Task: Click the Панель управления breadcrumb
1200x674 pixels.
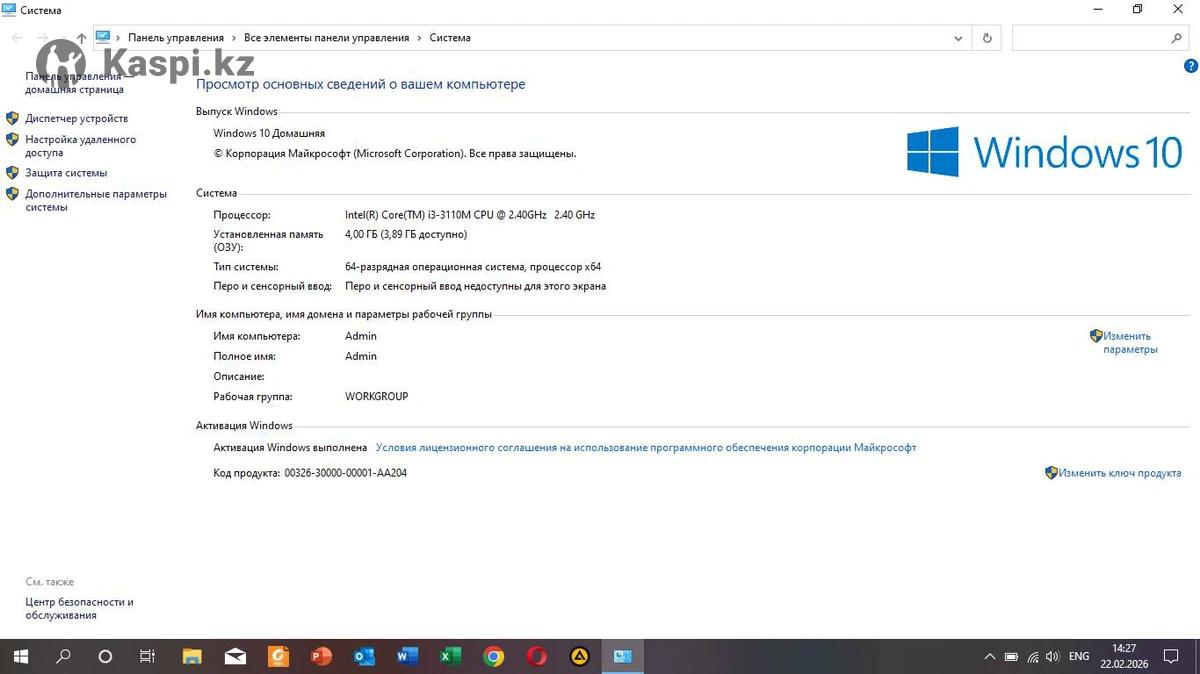Action: pyautogui.click(x=175, y=38)
